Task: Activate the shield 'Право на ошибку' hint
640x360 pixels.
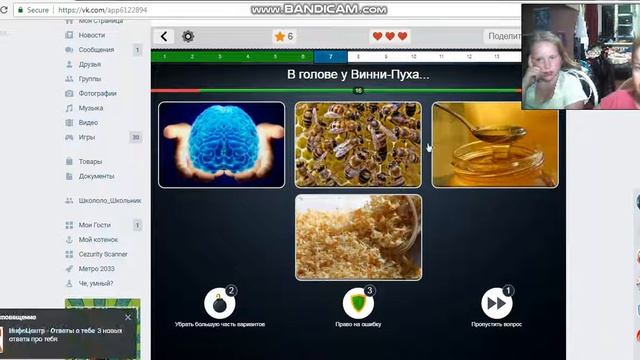Action: 358,303
